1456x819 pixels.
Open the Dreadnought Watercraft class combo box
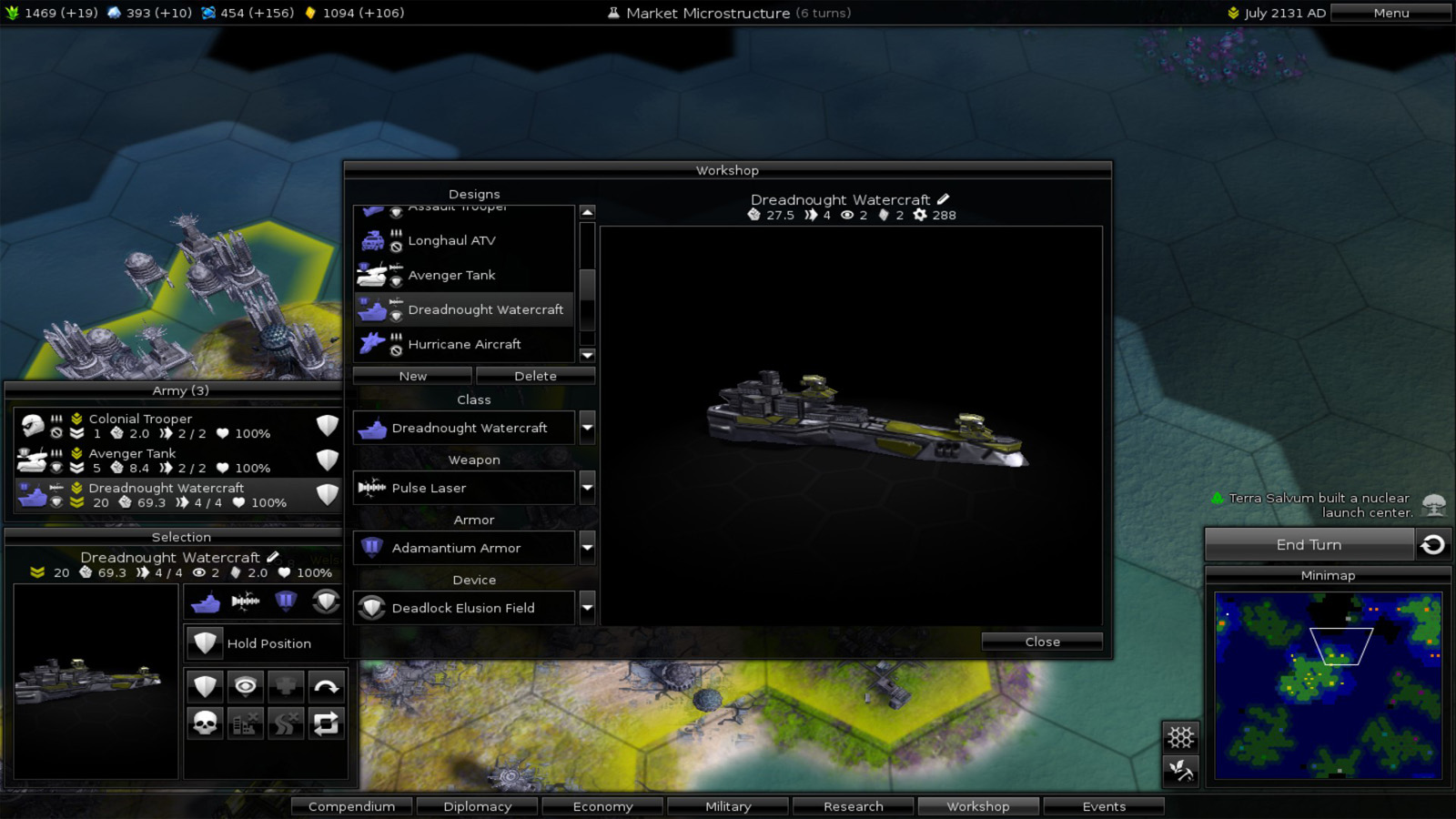464,428
